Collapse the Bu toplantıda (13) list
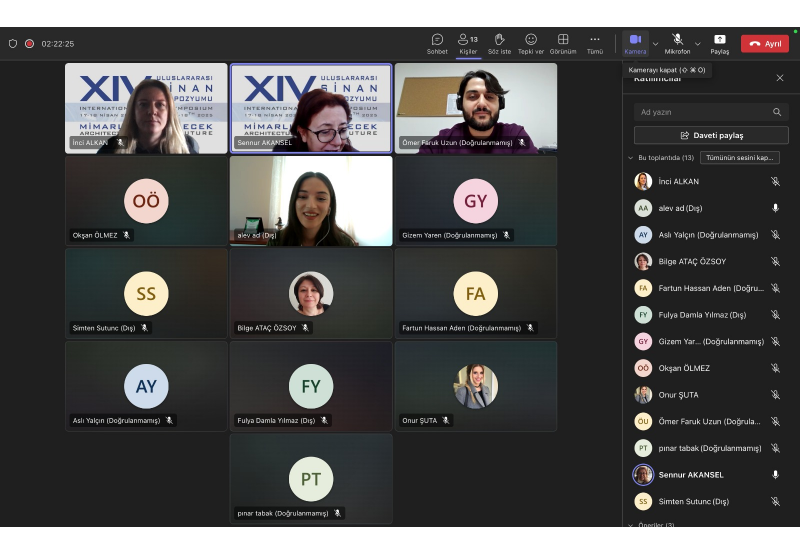The image size is (800, 554). (x=631, y=158)
